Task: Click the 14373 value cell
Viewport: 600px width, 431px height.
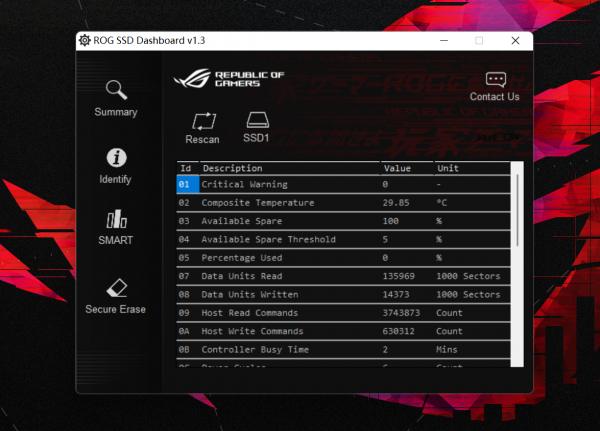Action: [396, 295]
